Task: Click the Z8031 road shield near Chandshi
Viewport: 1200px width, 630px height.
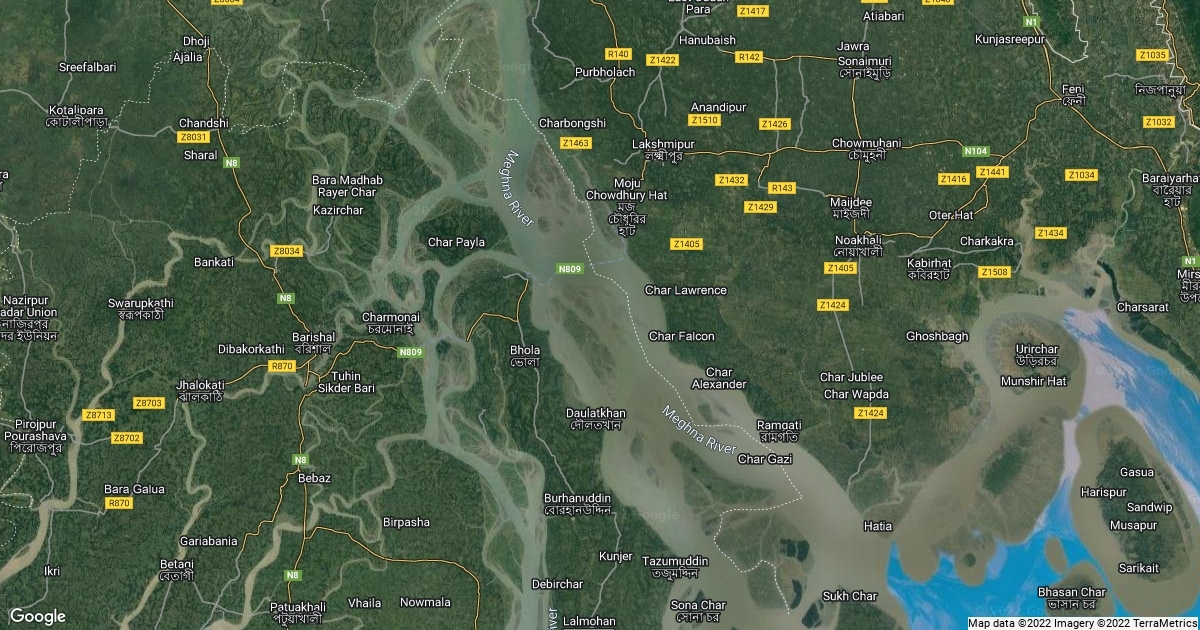Action: coord(194,136)
